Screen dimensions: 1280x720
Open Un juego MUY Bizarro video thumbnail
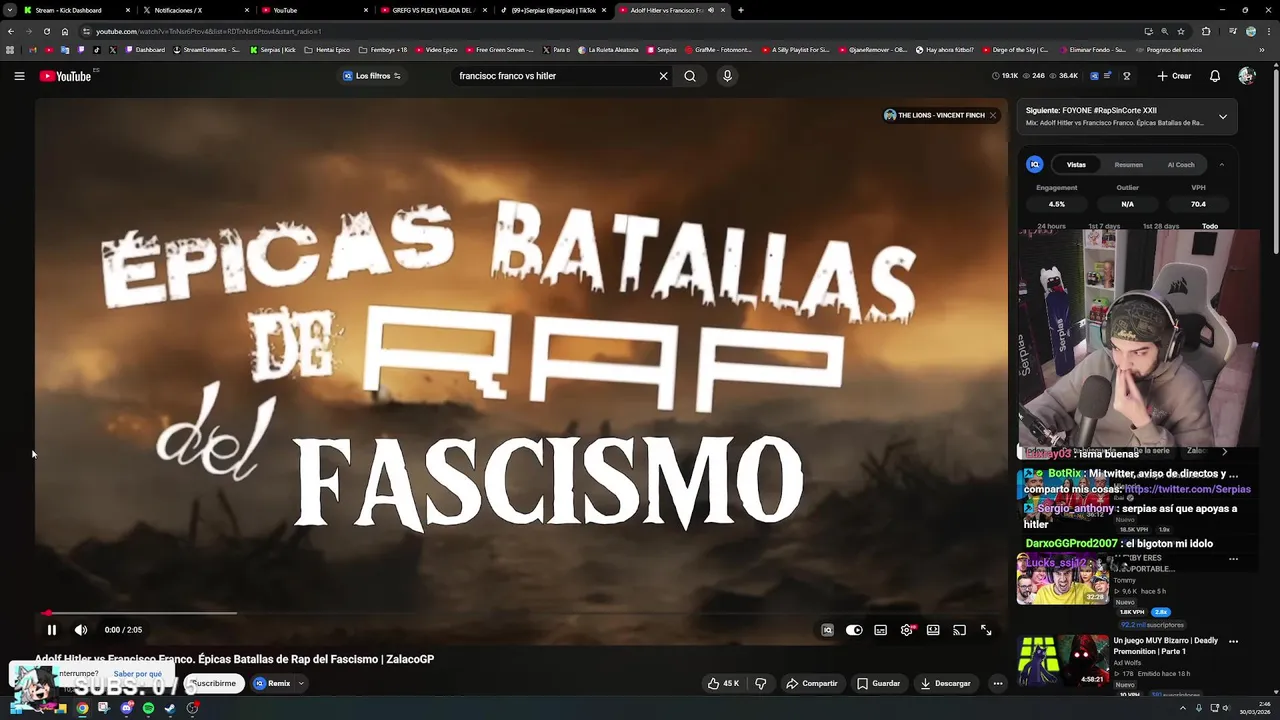pyautogui.click(x=1062, y=660)
